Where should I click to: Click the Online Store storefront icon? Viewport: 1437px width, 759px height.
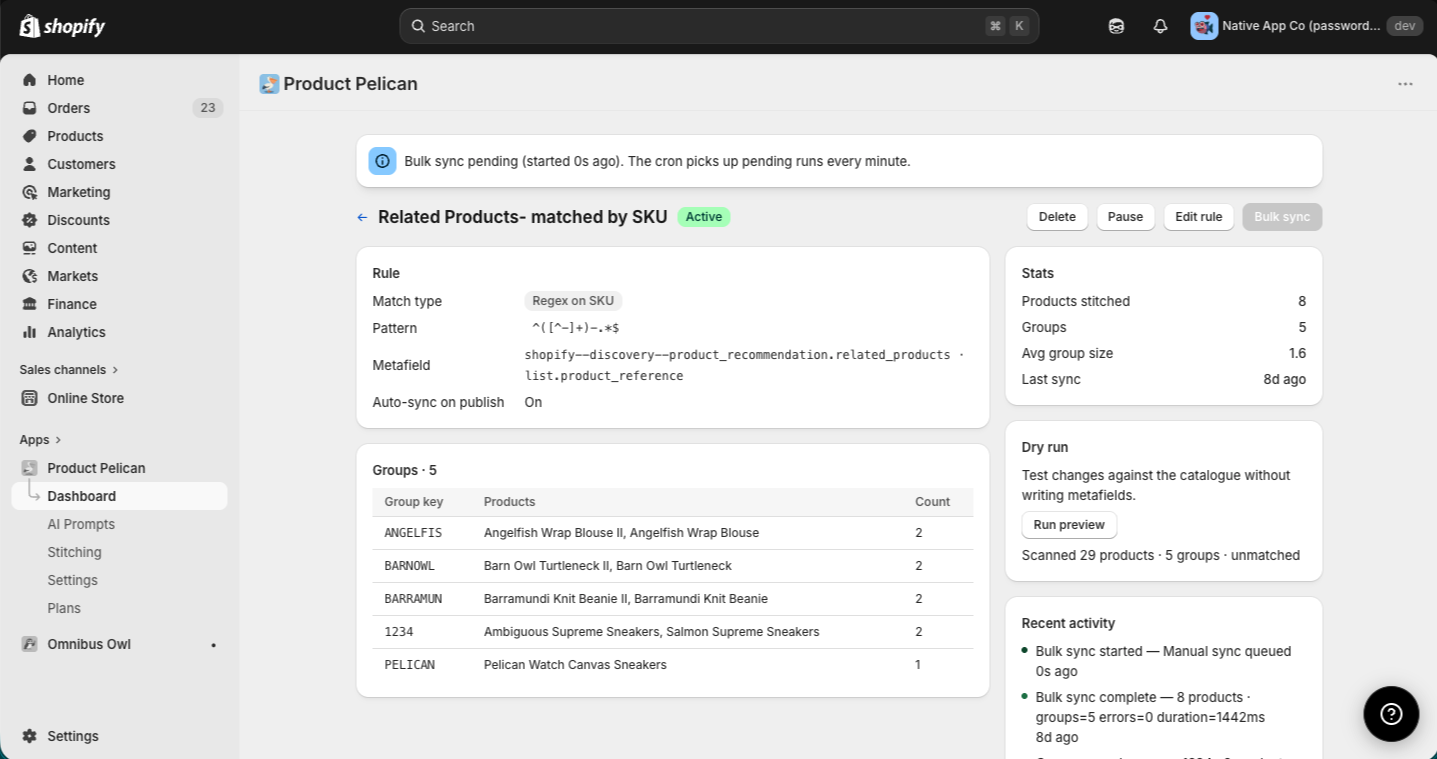[x=29, y=398]
